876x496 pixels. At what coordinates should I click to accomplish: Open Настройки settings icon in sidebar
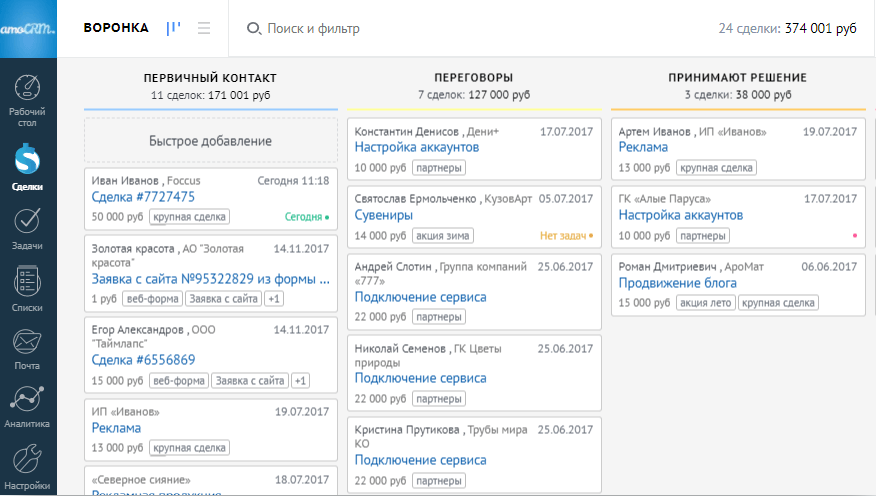tap(28, 465)
